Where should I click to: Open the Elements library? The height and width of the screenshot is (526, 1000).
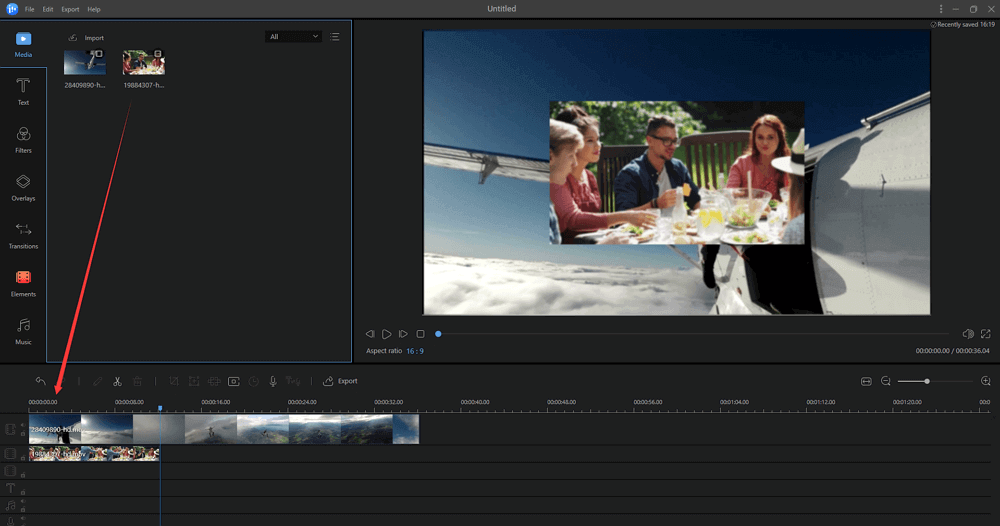tap(23, 283)
